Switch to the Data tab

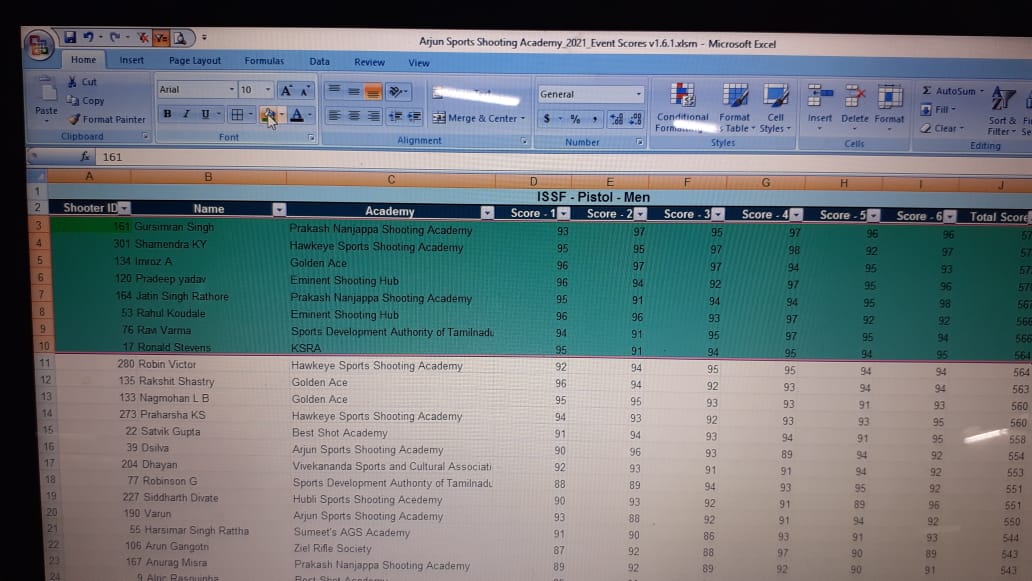319,62
